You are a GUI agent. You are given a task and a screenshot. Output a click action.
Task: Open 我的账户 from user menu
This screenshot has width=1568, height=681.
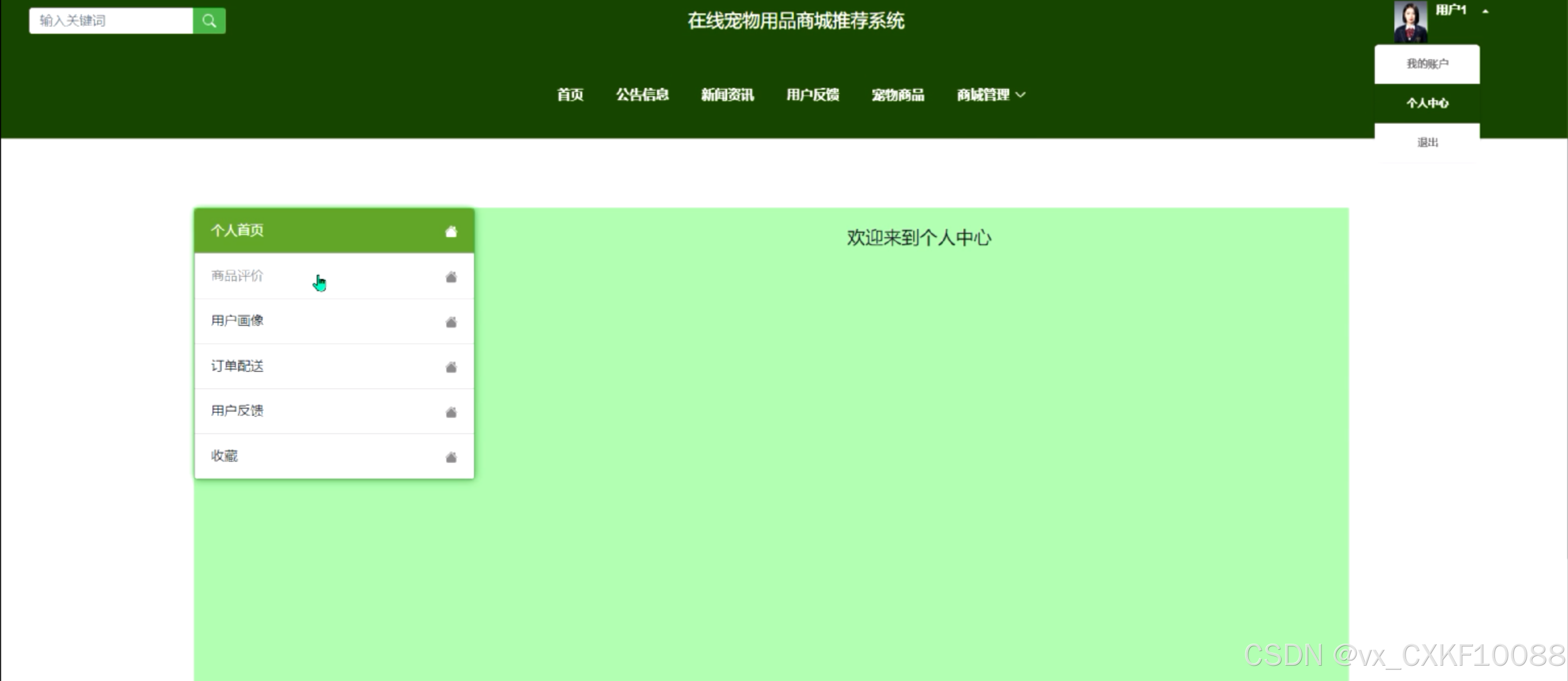pos(1427,63)
